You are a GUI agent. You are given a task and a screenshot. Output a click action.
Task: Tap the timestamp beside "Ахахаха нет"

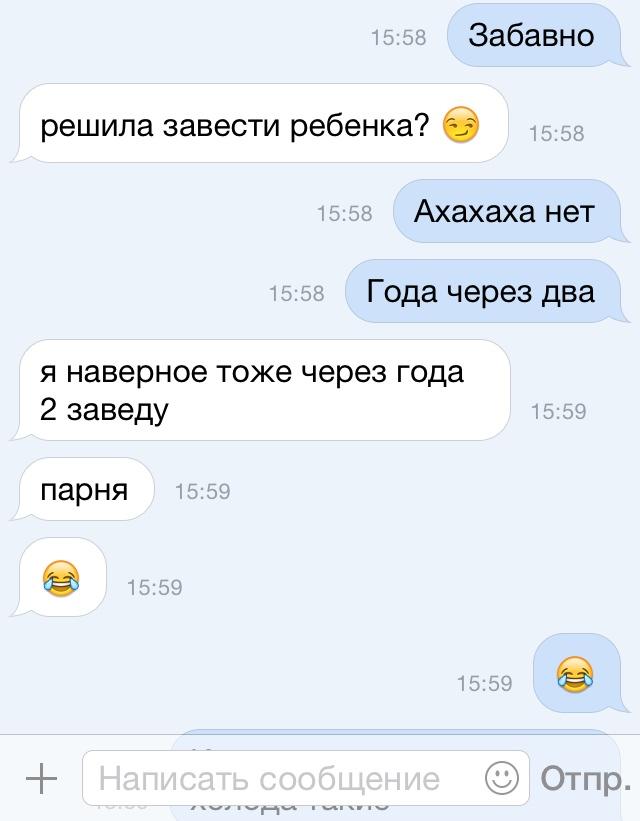pyautogui.click(x=345, y=214)
